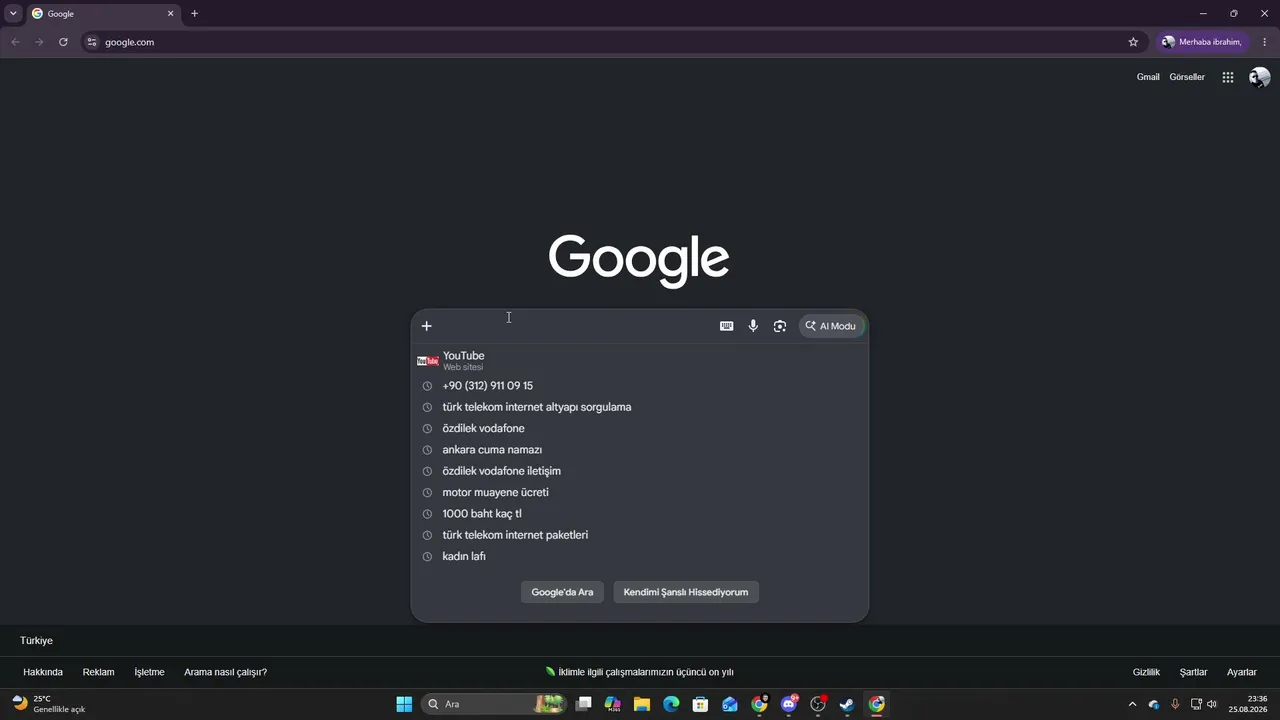Open a new tab with the plus button

(x=194, y=14)
